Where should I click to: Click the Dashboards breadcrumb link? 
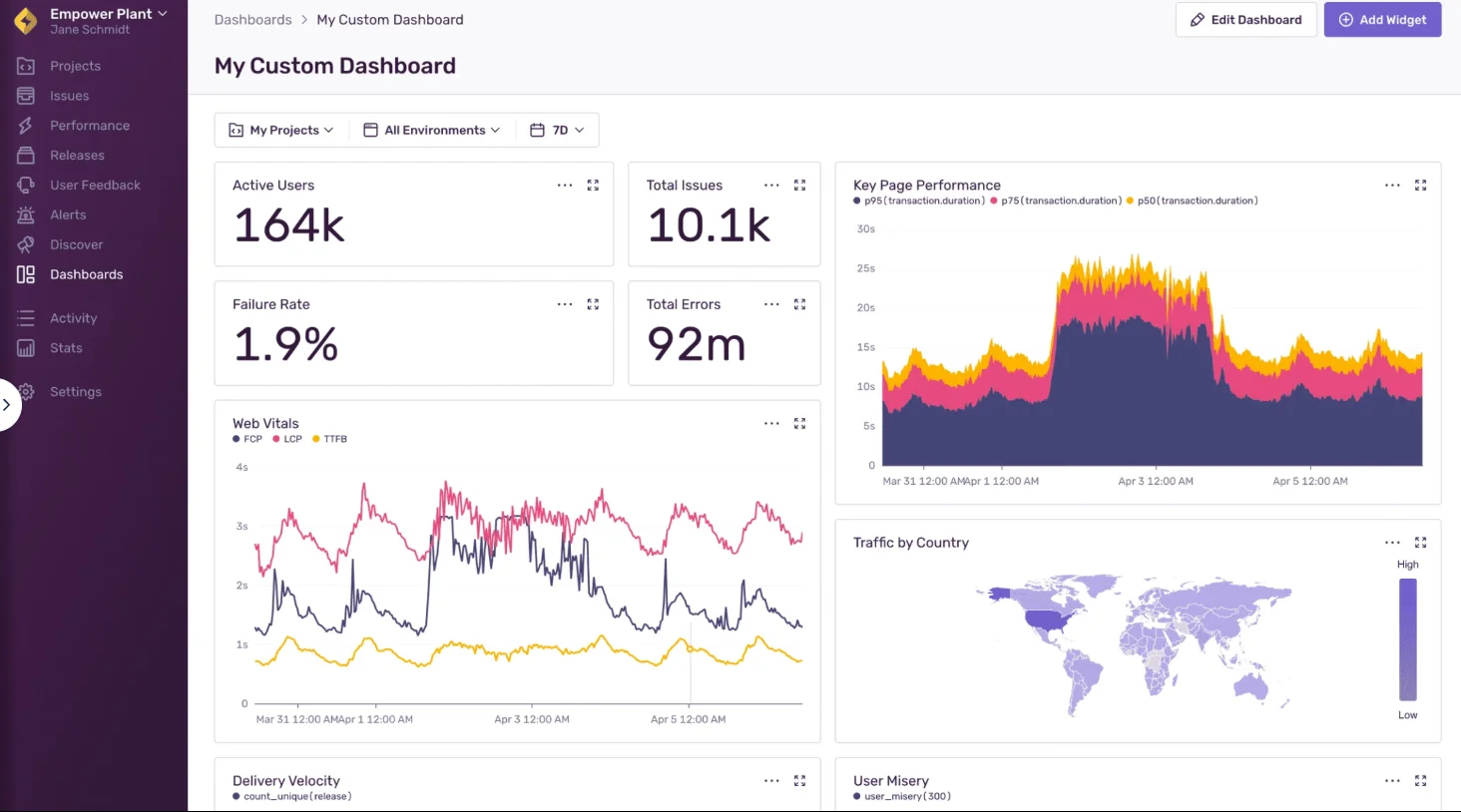point(253,20)
